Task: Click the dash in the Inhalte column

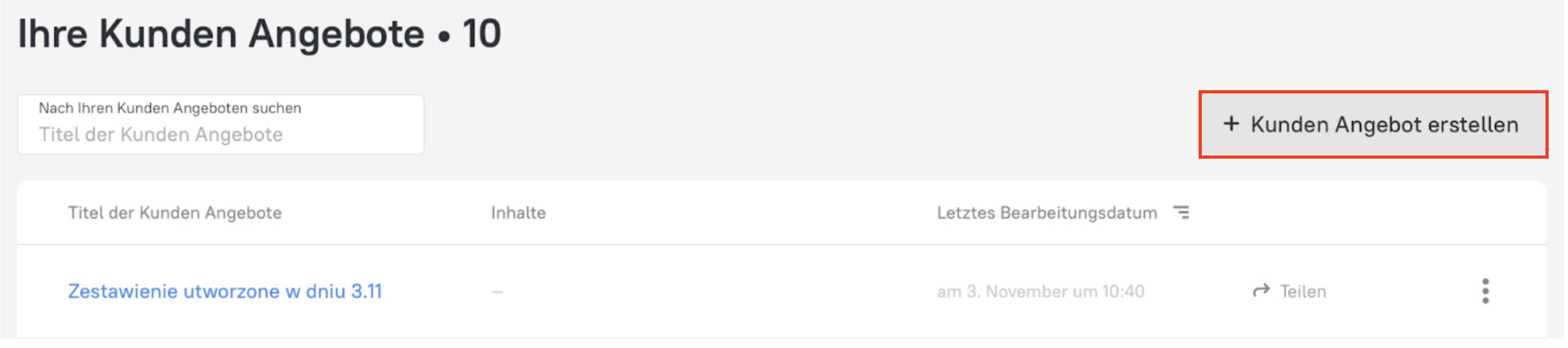Action: [x=497, y=292]
